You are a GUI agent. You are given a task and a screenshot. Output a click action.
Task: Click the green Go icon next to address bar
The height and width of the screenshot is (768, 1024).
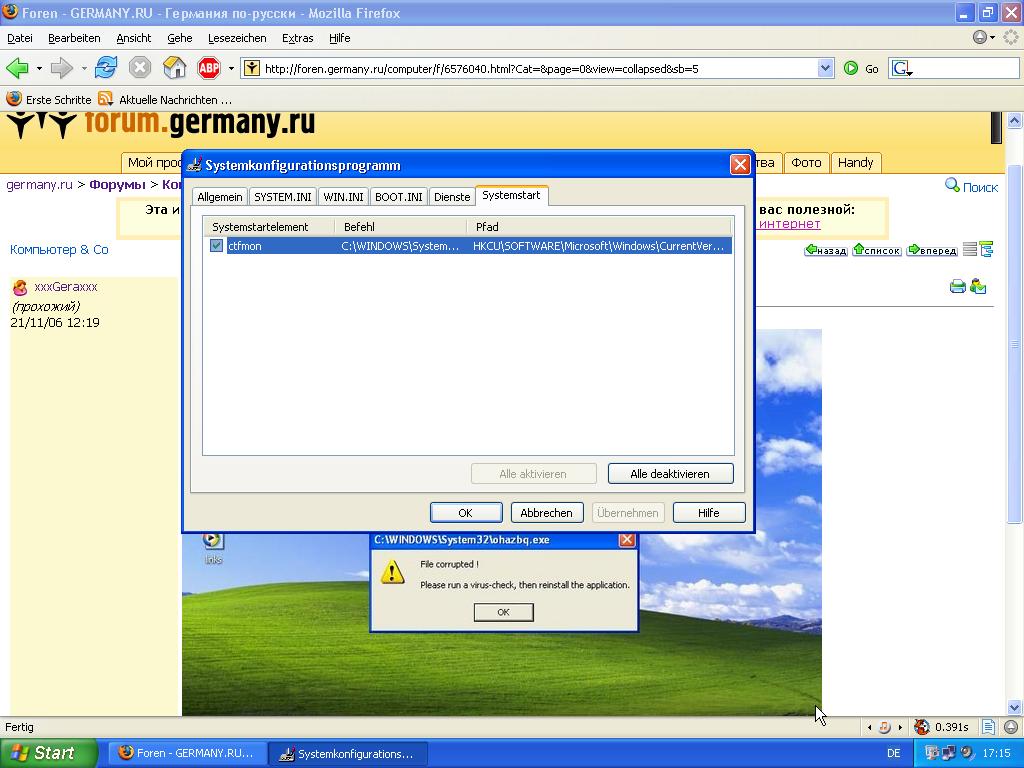[850, 68]
